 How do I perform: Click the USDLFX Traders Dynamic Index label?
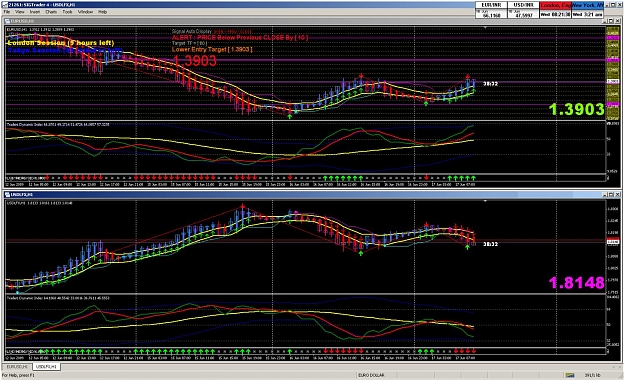(x=58, y=298)
